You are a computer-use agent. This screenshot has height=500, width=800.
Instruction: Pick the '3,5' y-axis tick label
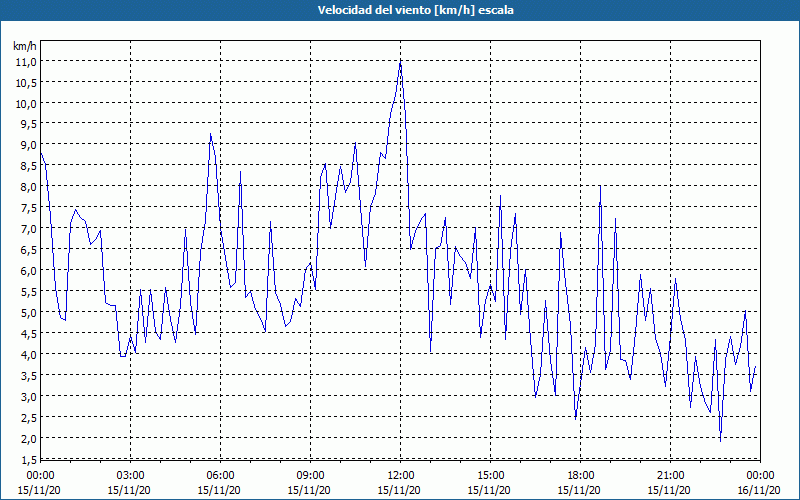29,376
